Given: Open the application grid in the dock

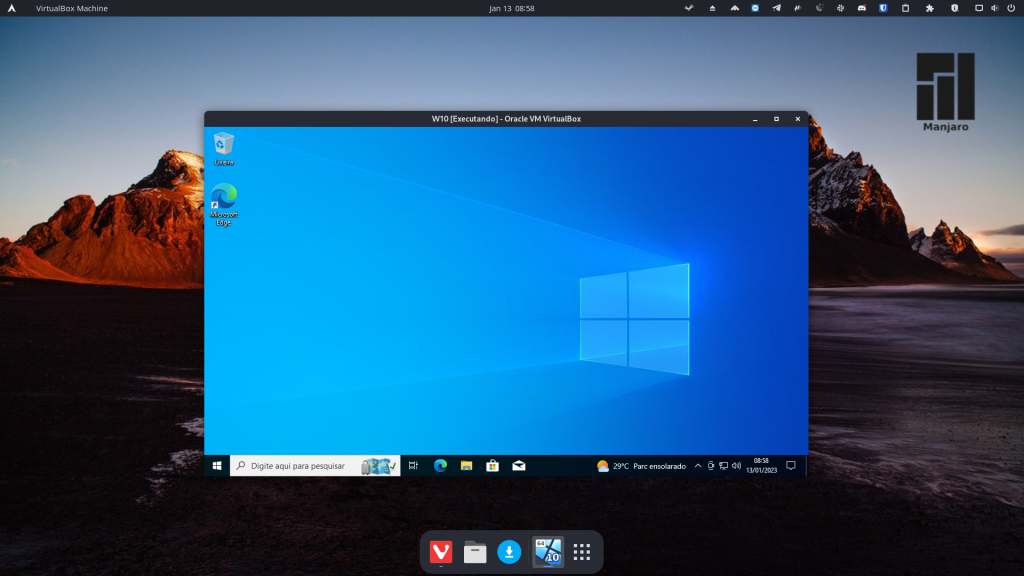Looking at the screenshot, I should click(582, 551).
